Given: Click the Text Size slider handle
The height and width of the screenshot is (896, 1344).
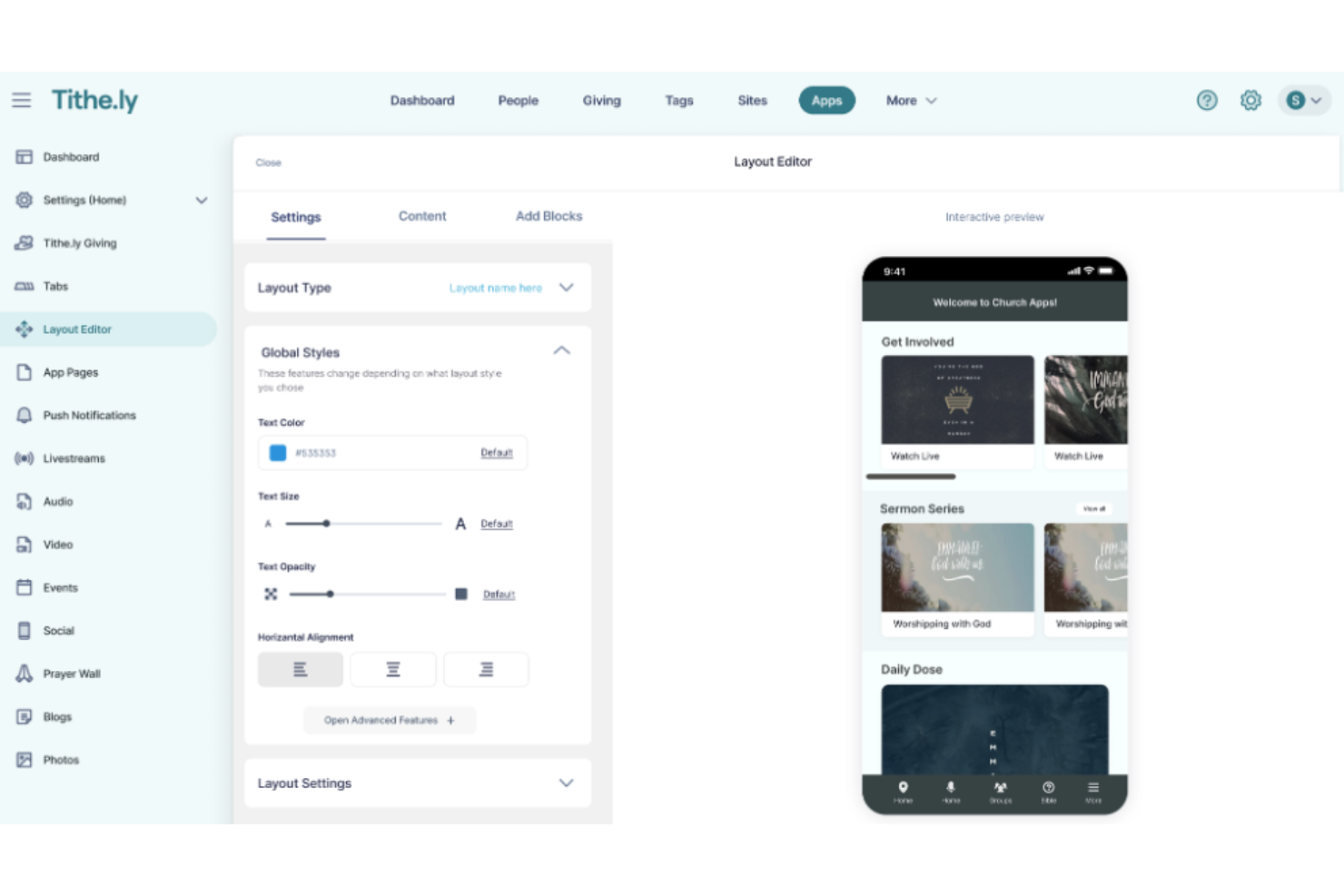Looking at the screenshot, I should [326, 523].
